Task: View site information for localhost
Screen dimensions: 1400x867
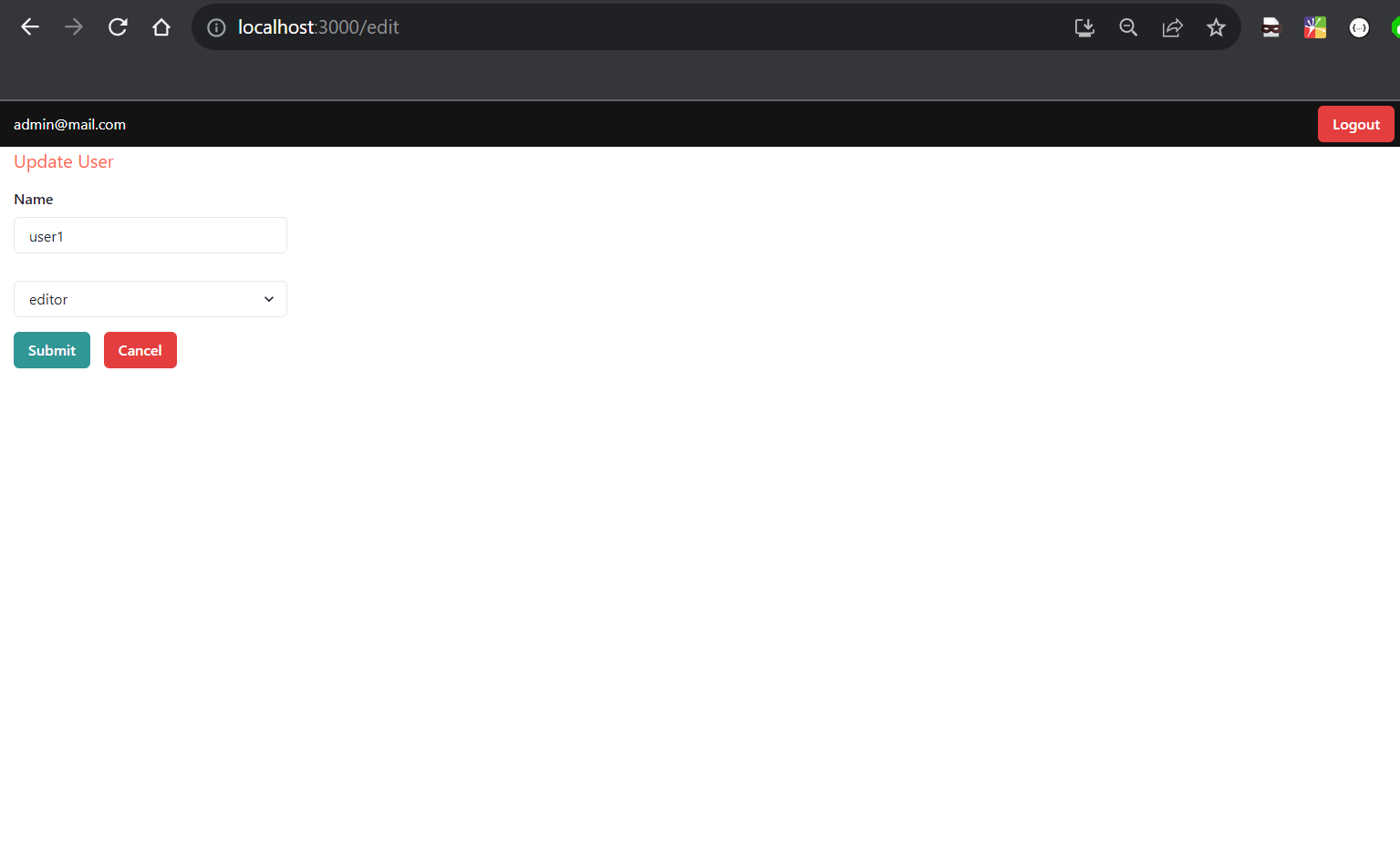Action: tap(216, 27)
